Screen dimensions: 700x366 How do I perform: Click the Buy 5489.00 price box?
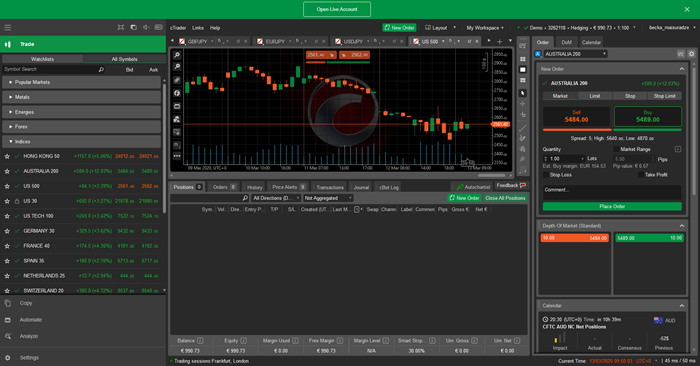648,116
